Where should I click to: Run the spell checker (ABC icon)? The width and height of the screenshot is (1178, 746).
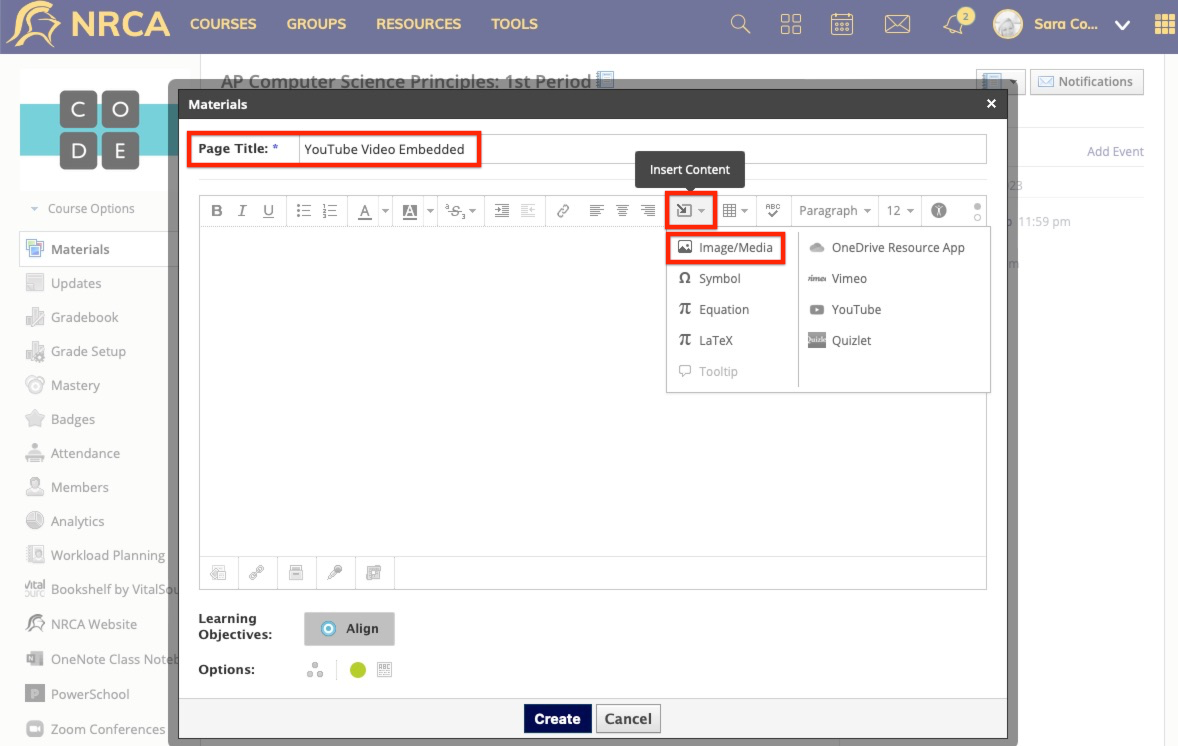(773, 210)
